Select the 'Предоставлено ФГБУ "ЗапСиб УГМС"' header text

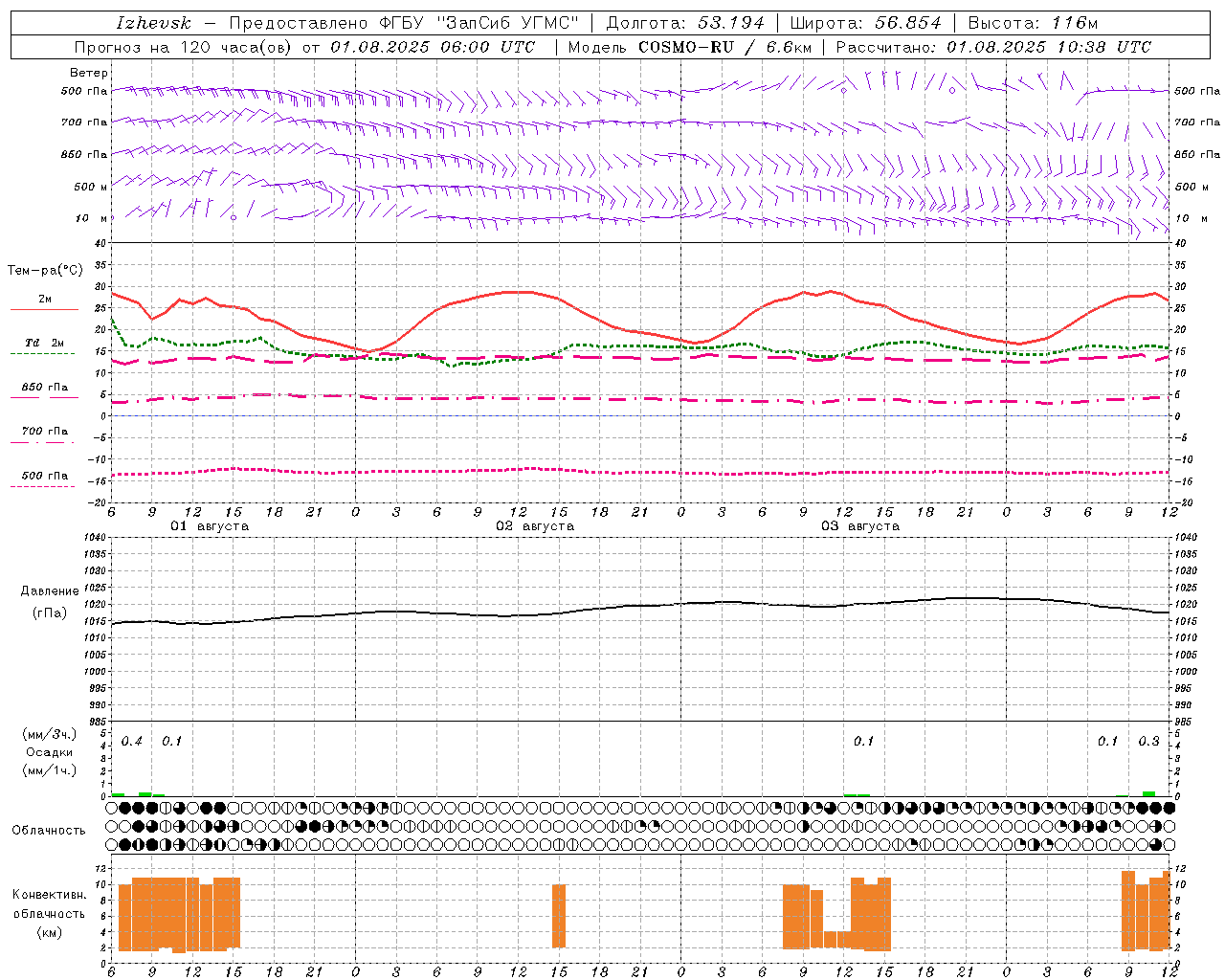pos(406,23)
